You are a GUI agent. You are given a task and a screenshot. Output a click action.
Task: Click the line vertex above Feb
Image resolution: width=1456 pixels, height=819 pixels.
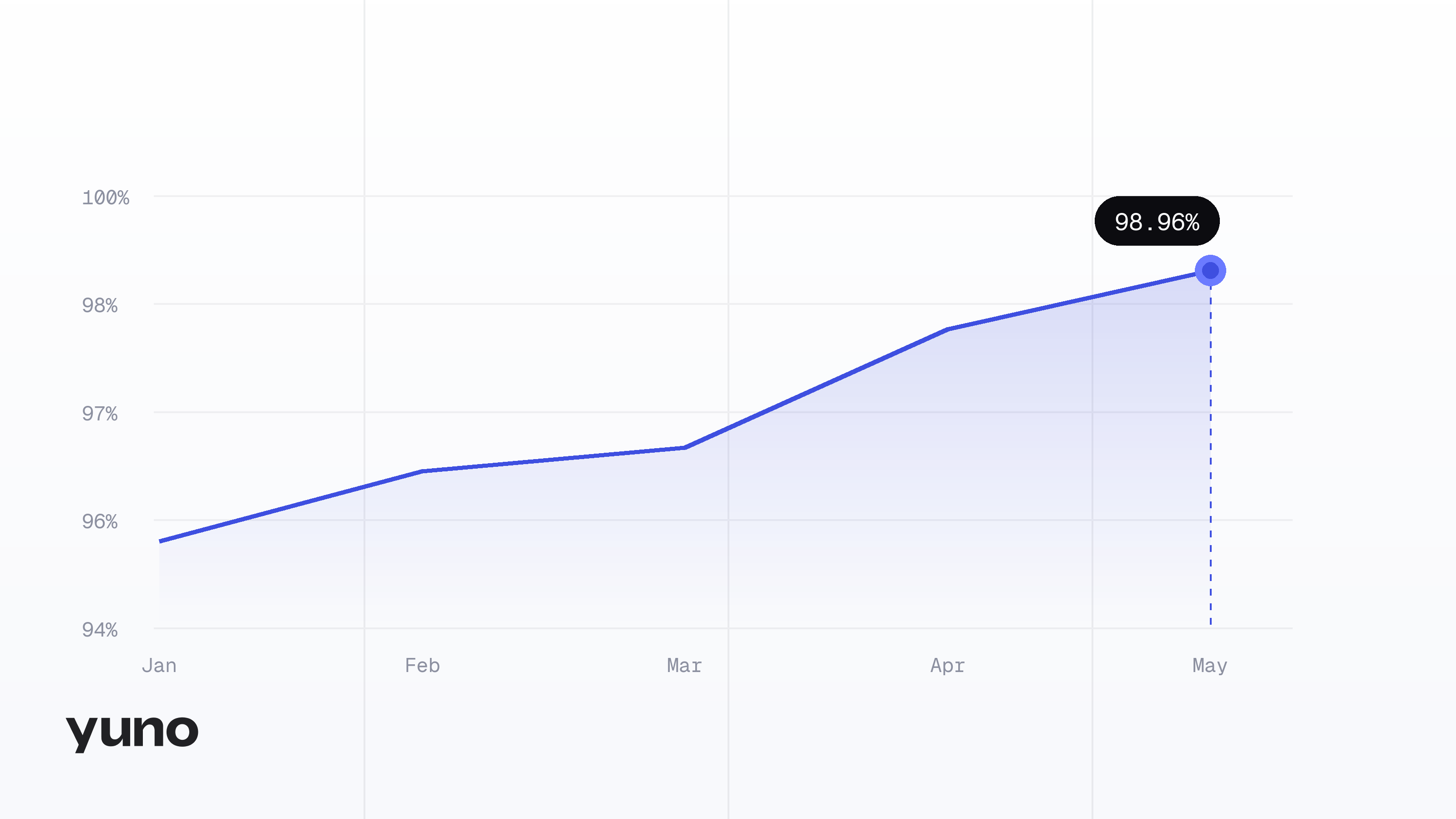point(422,471)
